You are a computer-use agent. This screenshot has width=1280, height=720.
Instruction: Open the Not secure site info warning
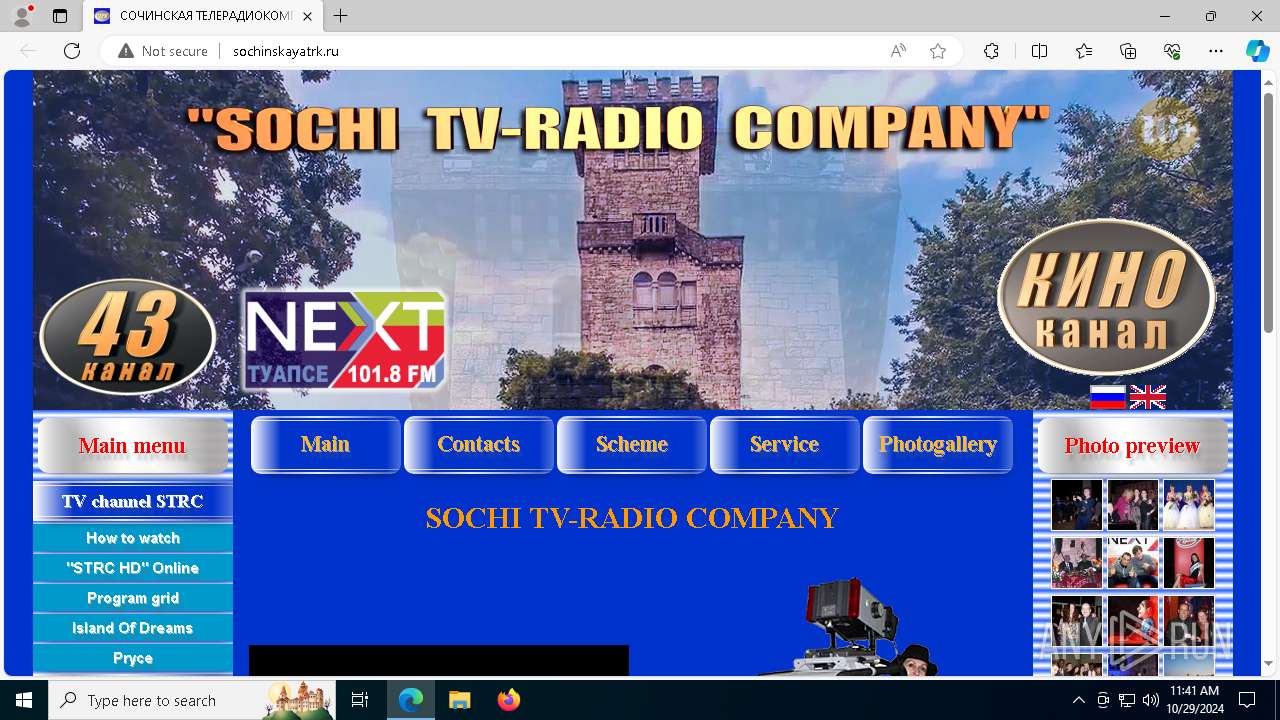[163, 51]
